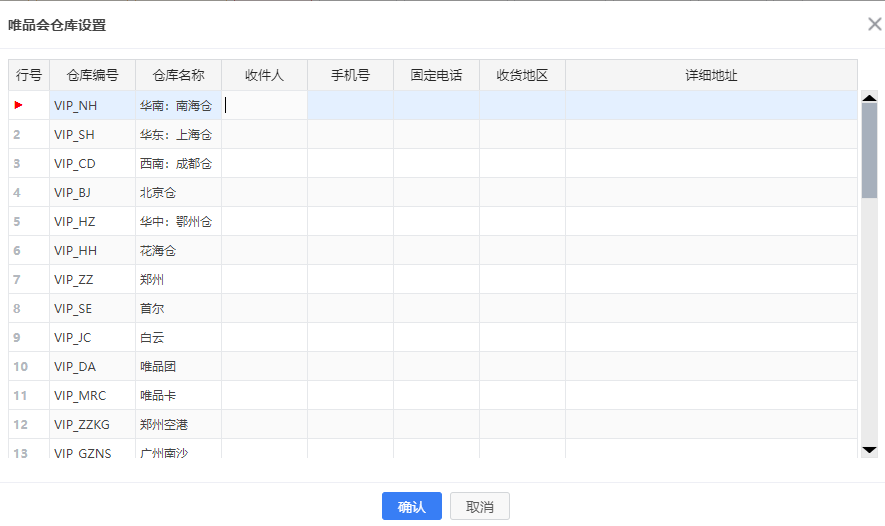Select the VIP_HH warehouse code cell
885x526 pixels.
[93, 251]
